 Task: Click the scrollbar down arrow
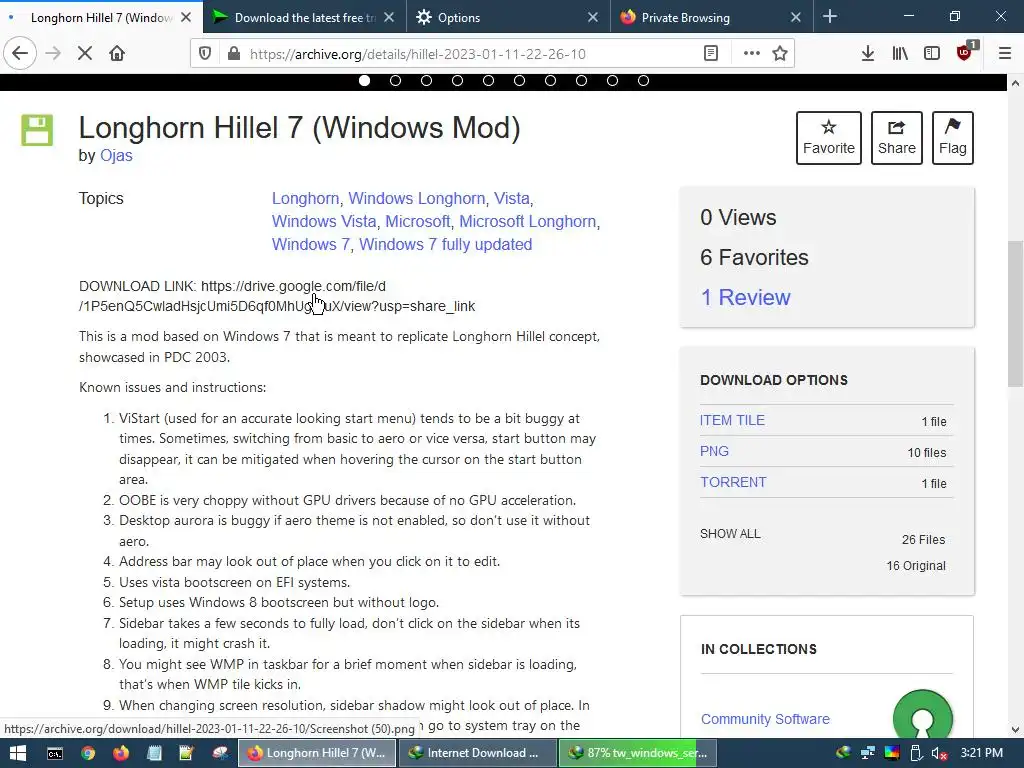coord(1015,729)
